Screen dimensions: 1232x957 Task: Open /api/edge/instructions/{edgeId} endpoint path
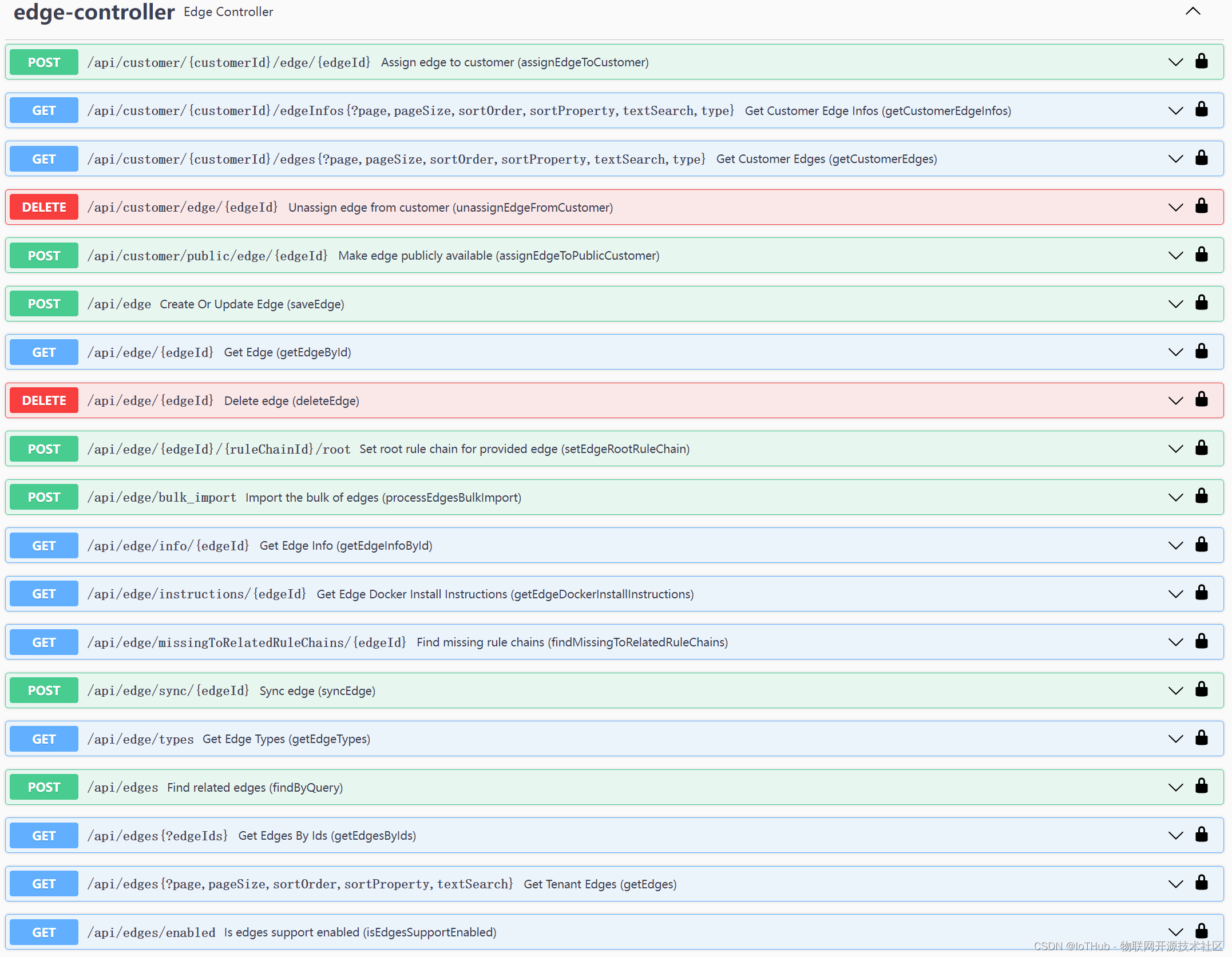point(196,594)
